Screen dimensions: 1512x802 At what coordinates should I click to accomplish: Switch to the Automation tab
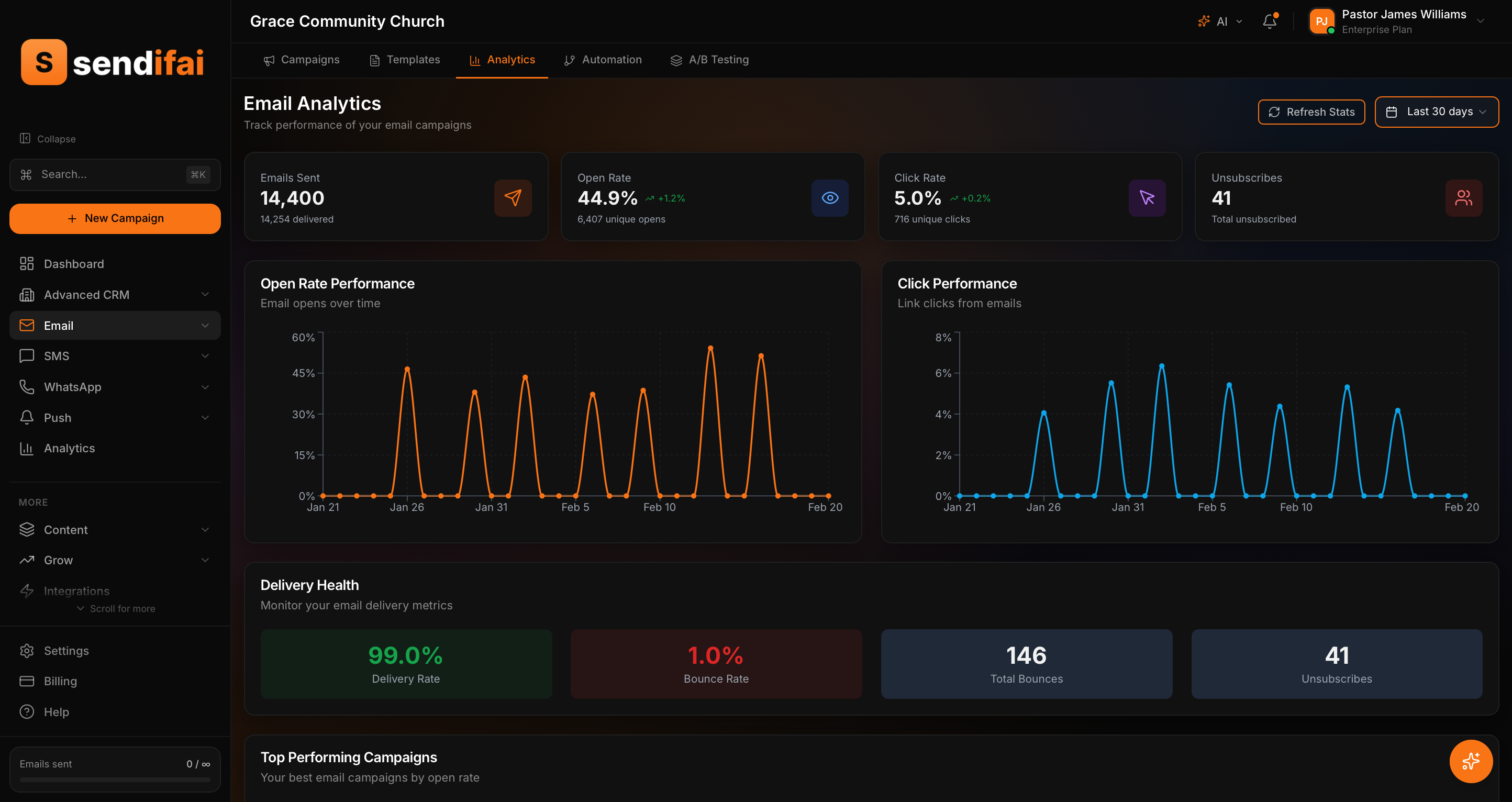click(x=603, y=60)
